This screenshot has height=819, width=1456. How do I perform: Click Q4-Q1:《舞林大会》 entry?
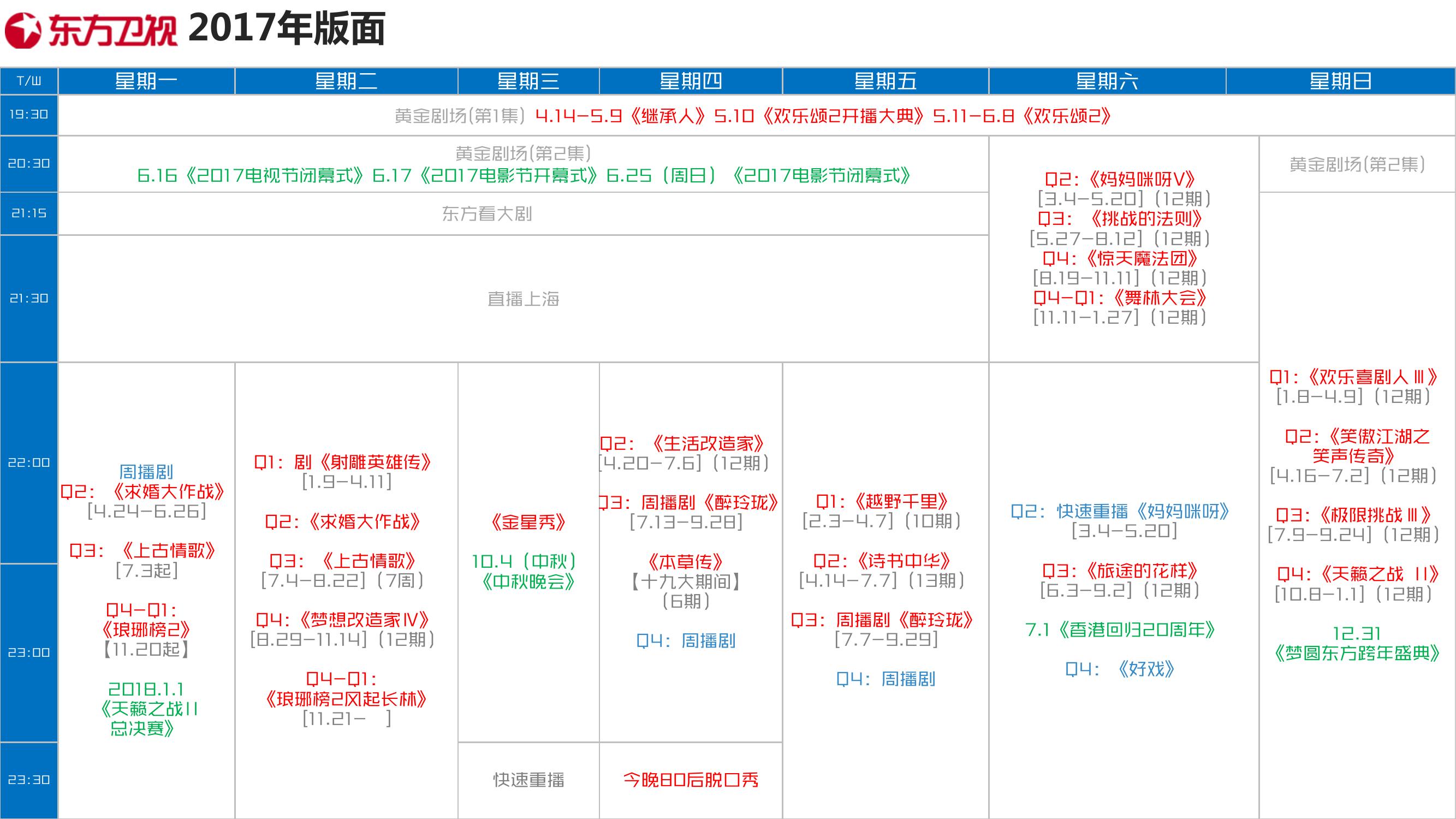tap(1120, 298)
